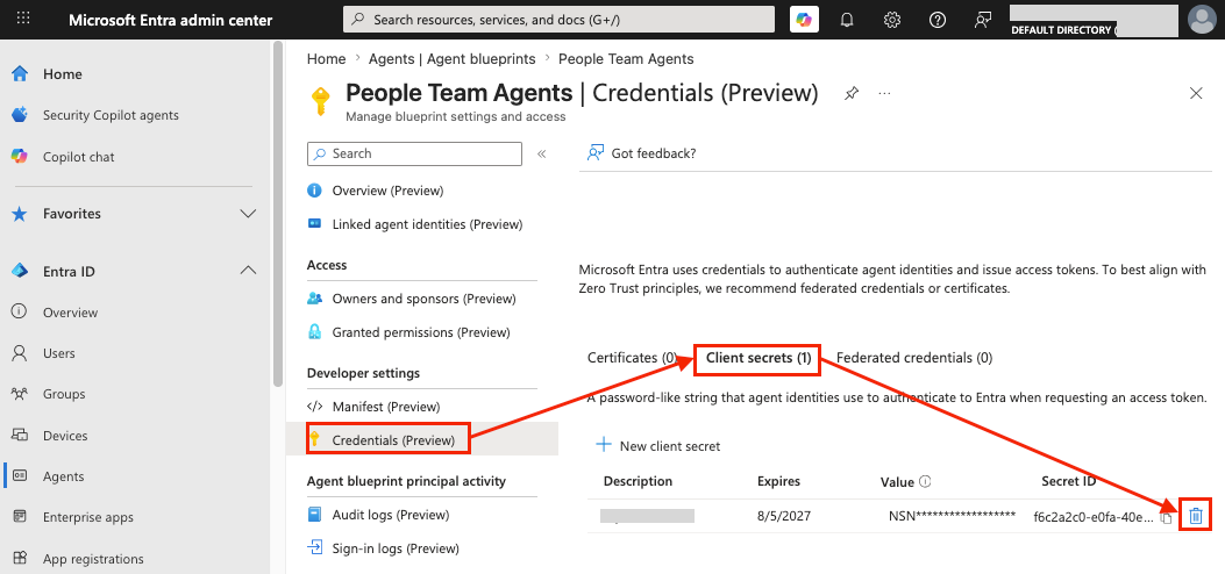Switch to Certificates (0) tab
Viewport: 1225px width, 574px height.
(x=632, y=358)
